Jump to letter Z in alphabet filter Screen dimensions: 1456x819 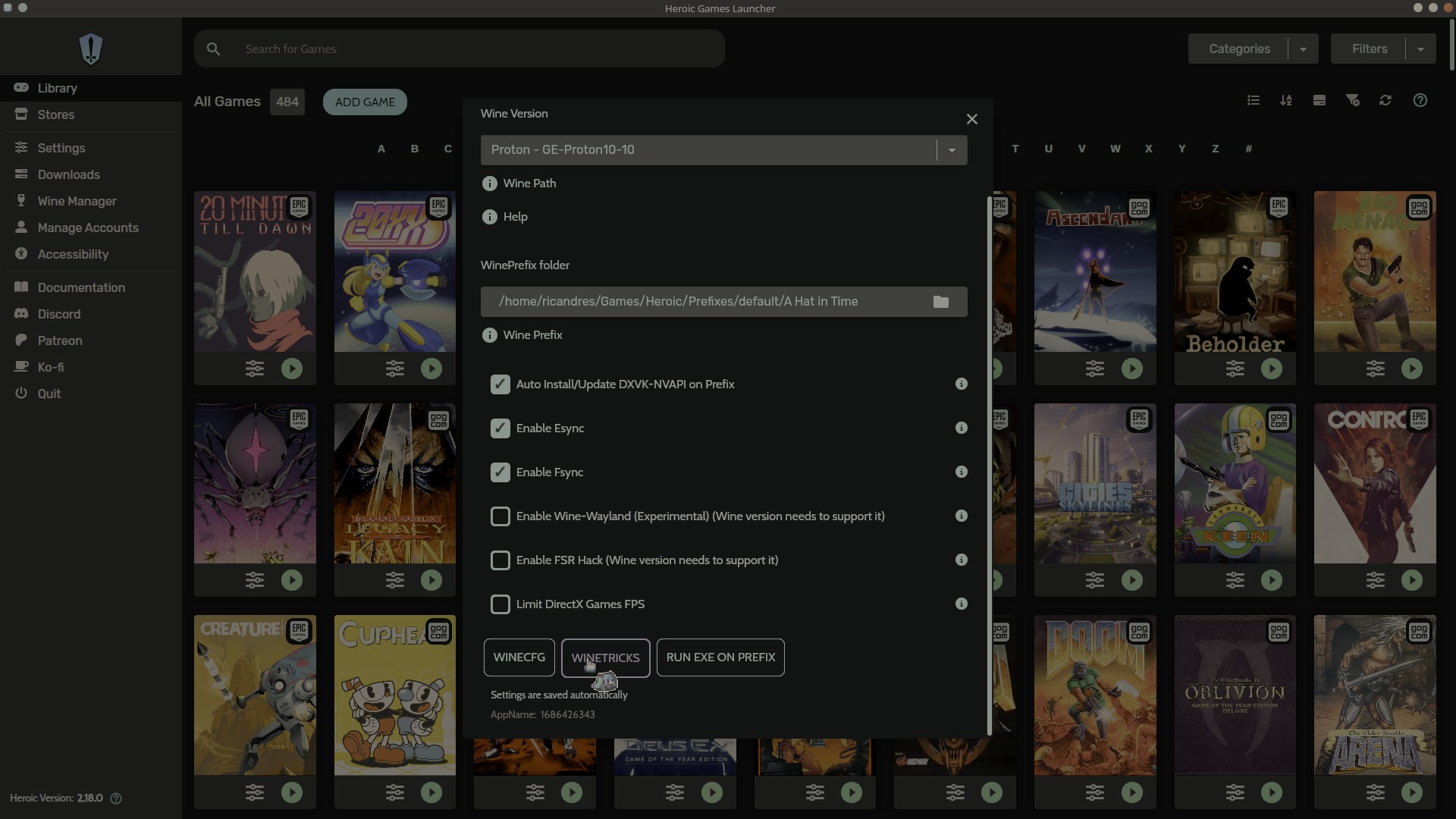pos(1215,149)
